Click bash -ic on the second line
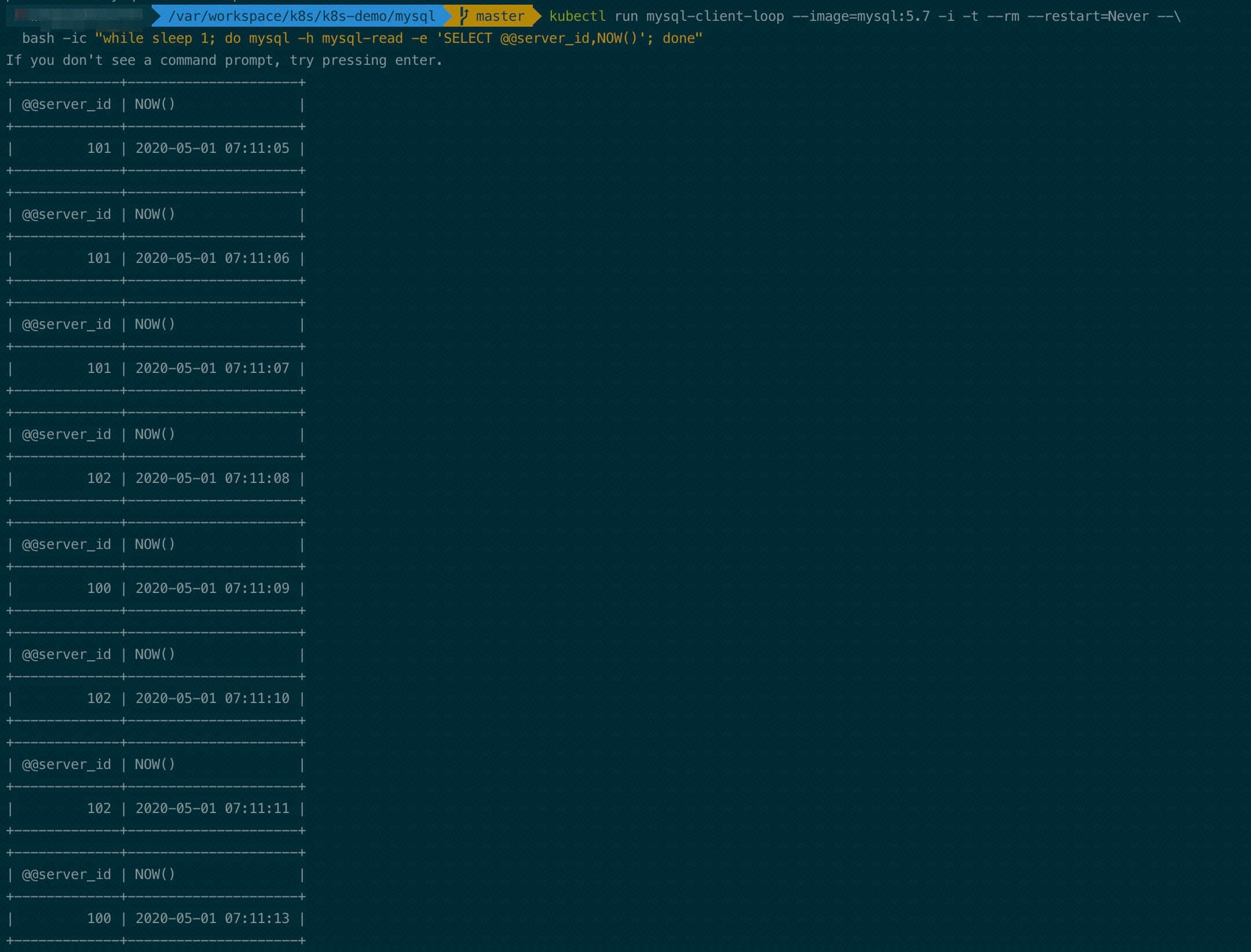 [x=54, y=38]
